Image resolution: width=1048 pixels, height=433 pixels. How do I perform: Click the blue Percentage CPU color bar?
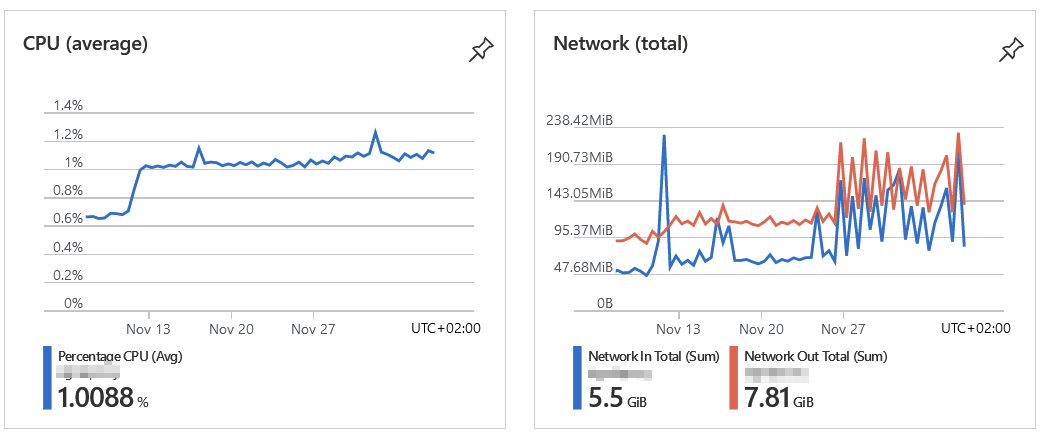pos(47,378)
